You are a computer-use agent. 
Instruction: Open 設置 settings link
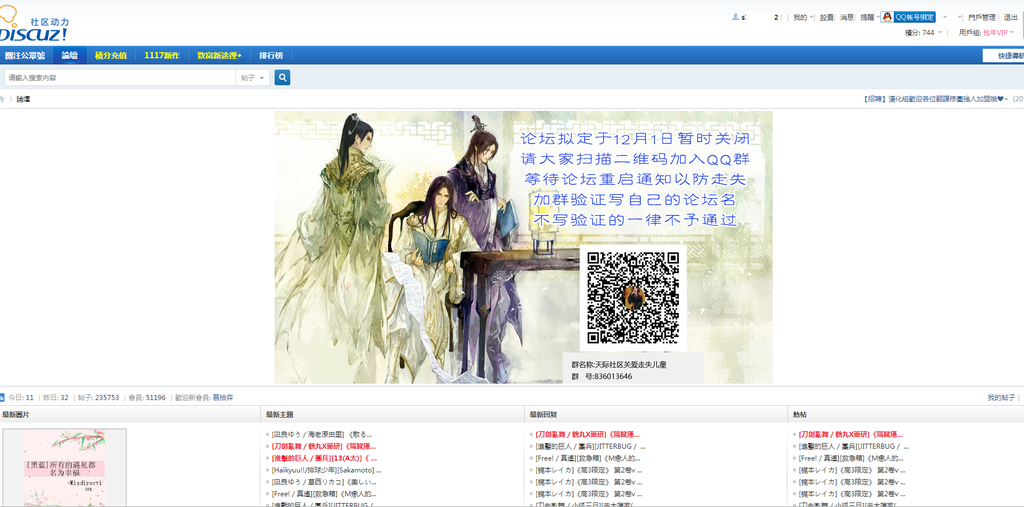click(827, 18)
